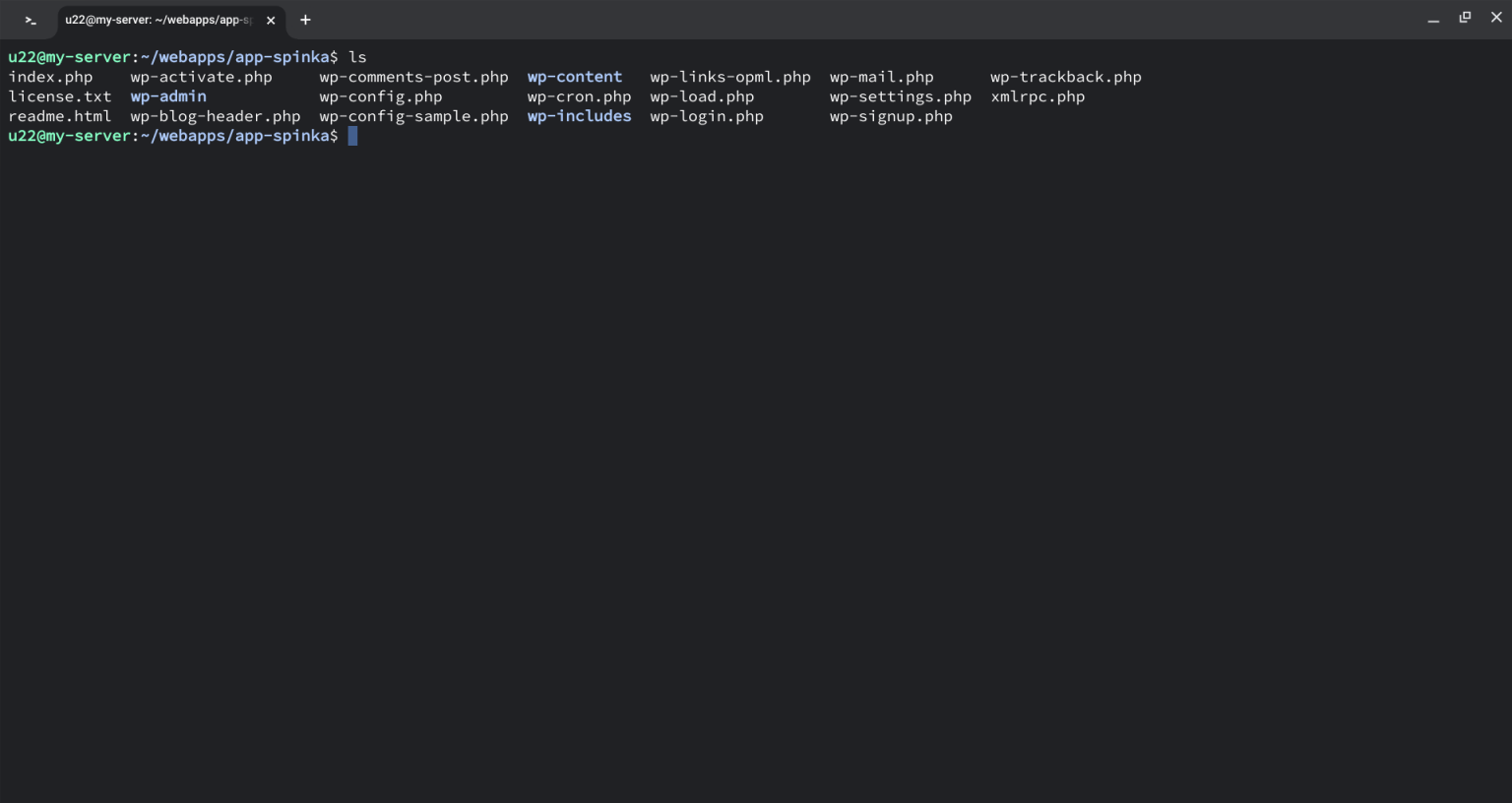Select the u22@my-server terminal tab
Viewport: 1512px width, 803px height.
click(x=157, y=20)
